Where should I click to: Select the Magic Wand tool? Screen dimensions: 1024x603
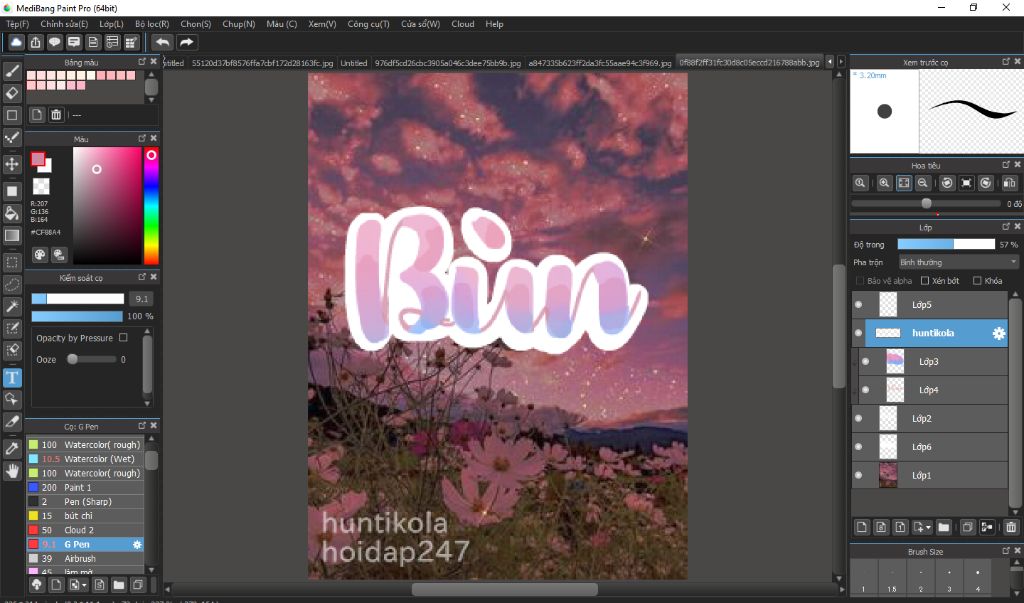pyautogui.click(x=12, y=306)
